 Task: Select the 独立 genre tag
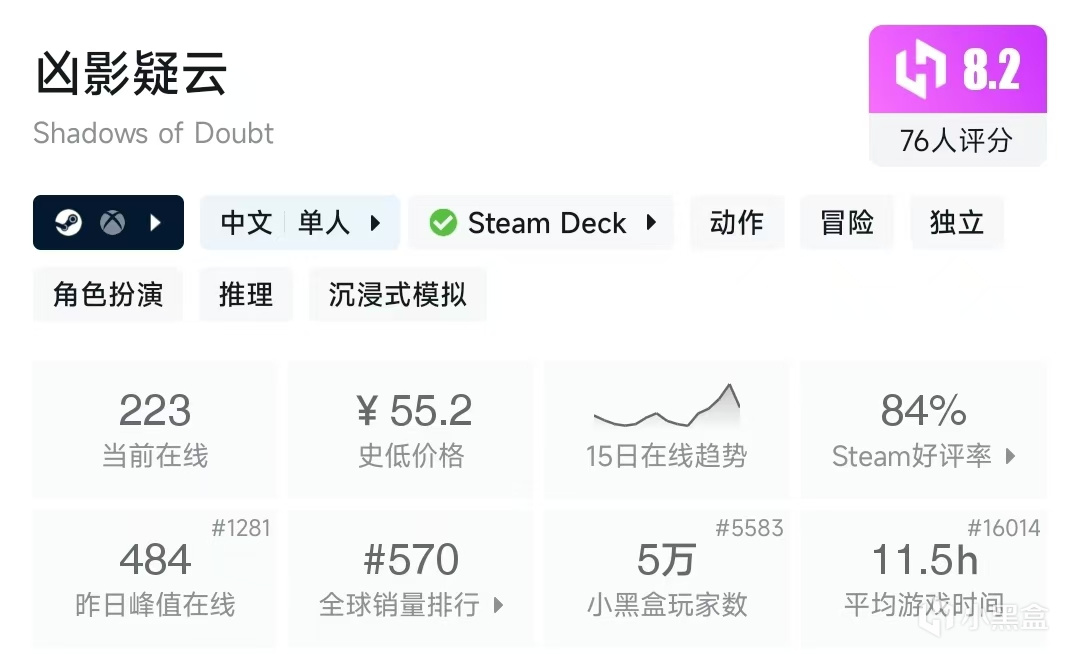tap(957, 222)
